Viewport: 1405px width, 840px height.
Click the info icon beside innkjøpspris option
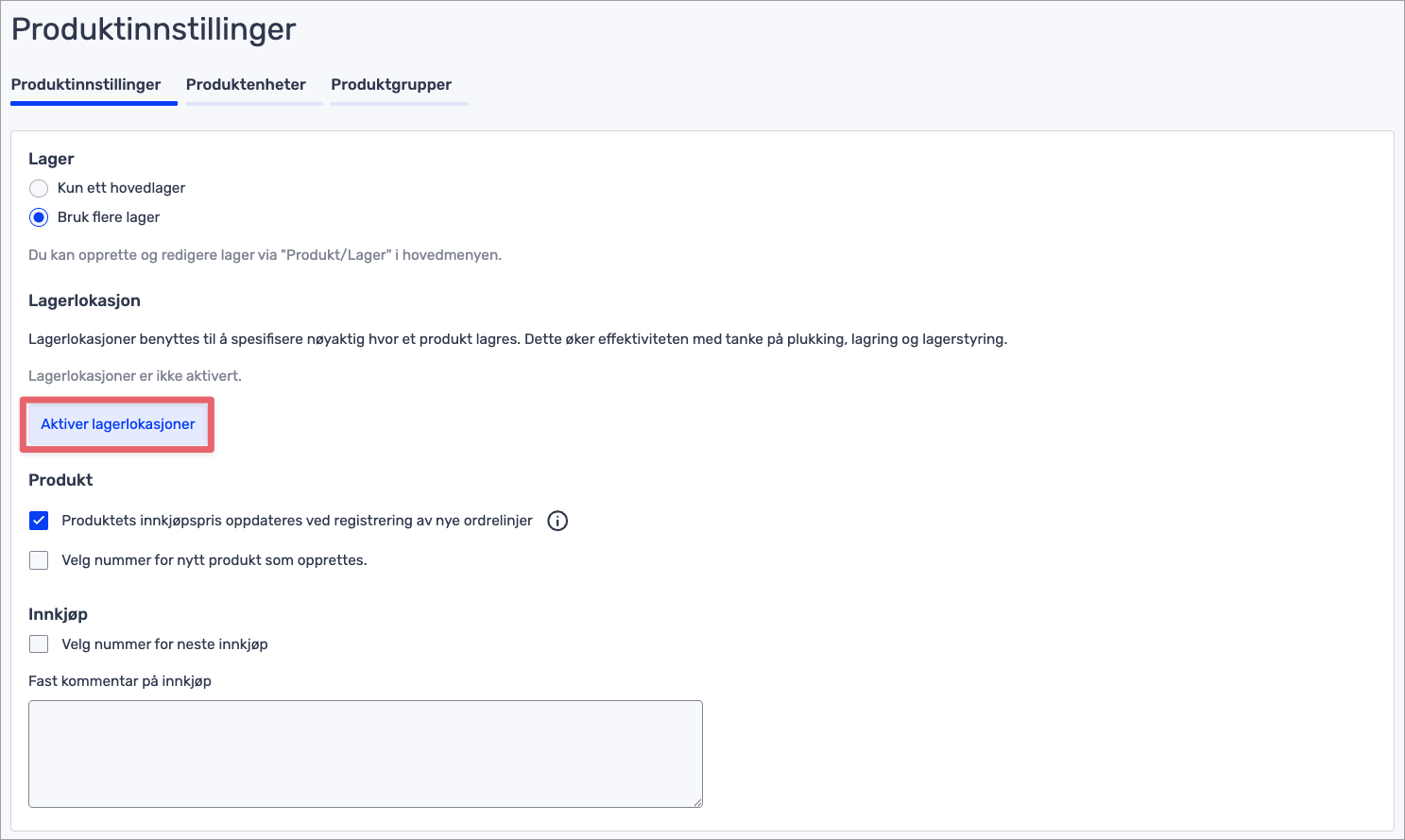(557, 521)
